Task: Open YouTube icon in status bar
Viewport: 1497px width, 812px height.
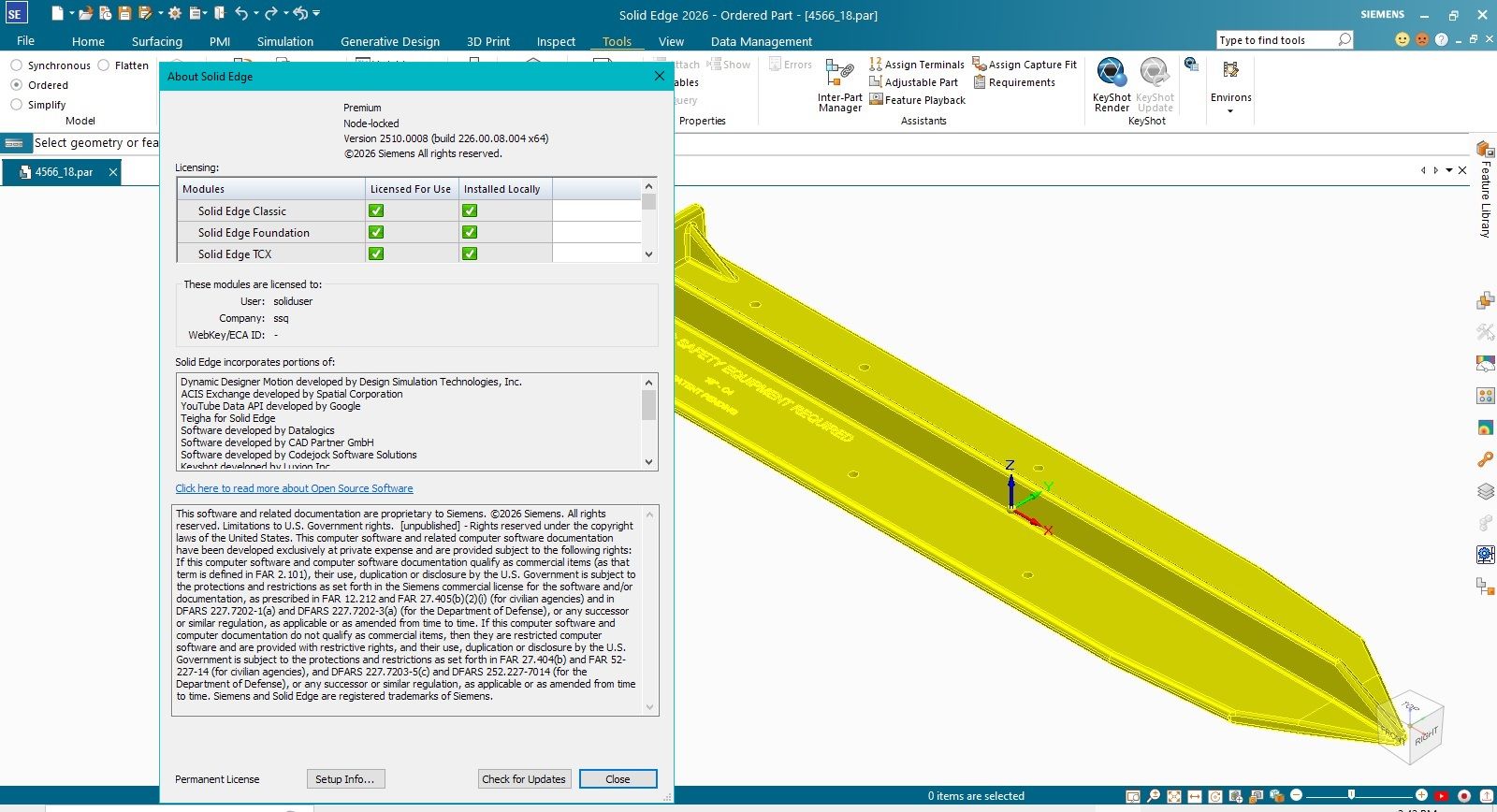Action: tap(1442, 796)
